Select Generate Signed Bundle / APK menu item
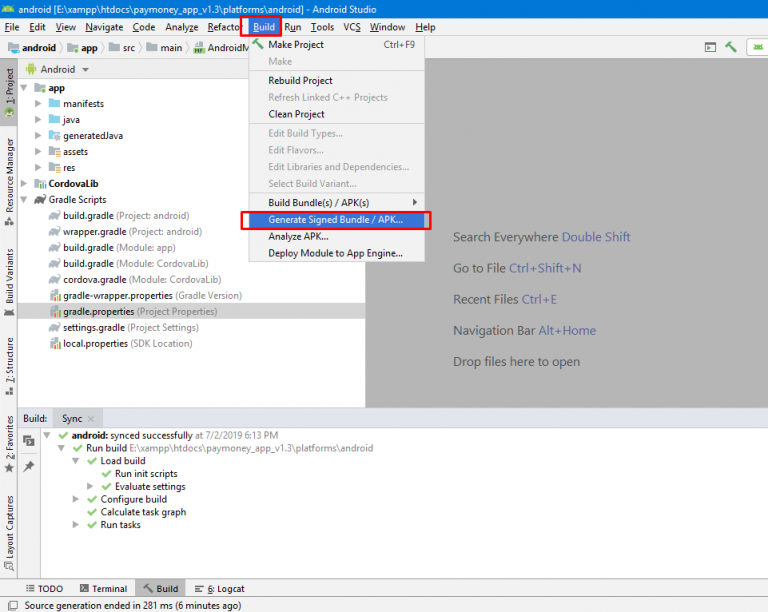This screenshot has height=612, width=768. point(335,220)
